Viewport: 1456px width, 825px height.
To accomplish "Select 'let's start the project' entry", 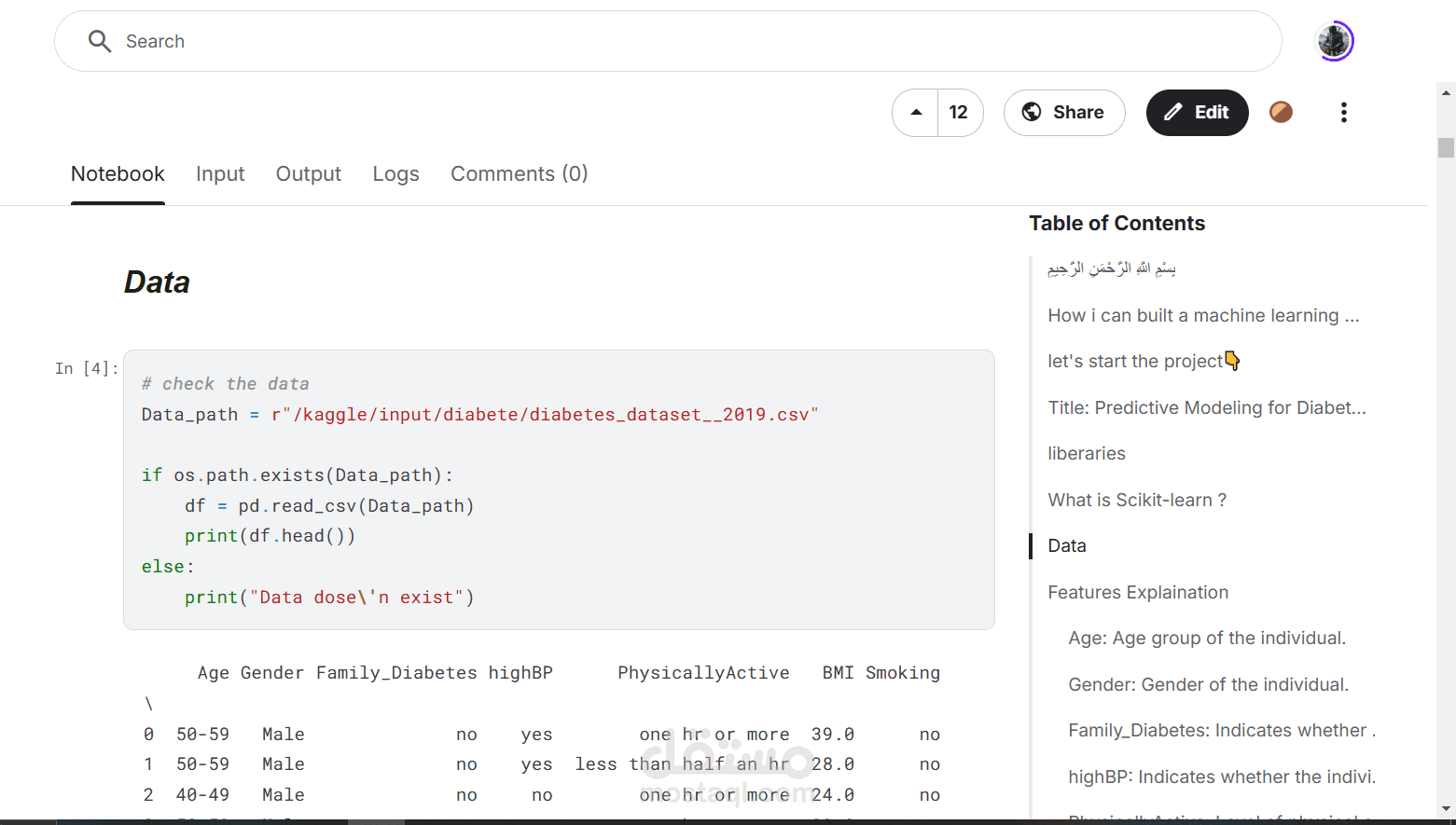I will (x=1134, y=362).
